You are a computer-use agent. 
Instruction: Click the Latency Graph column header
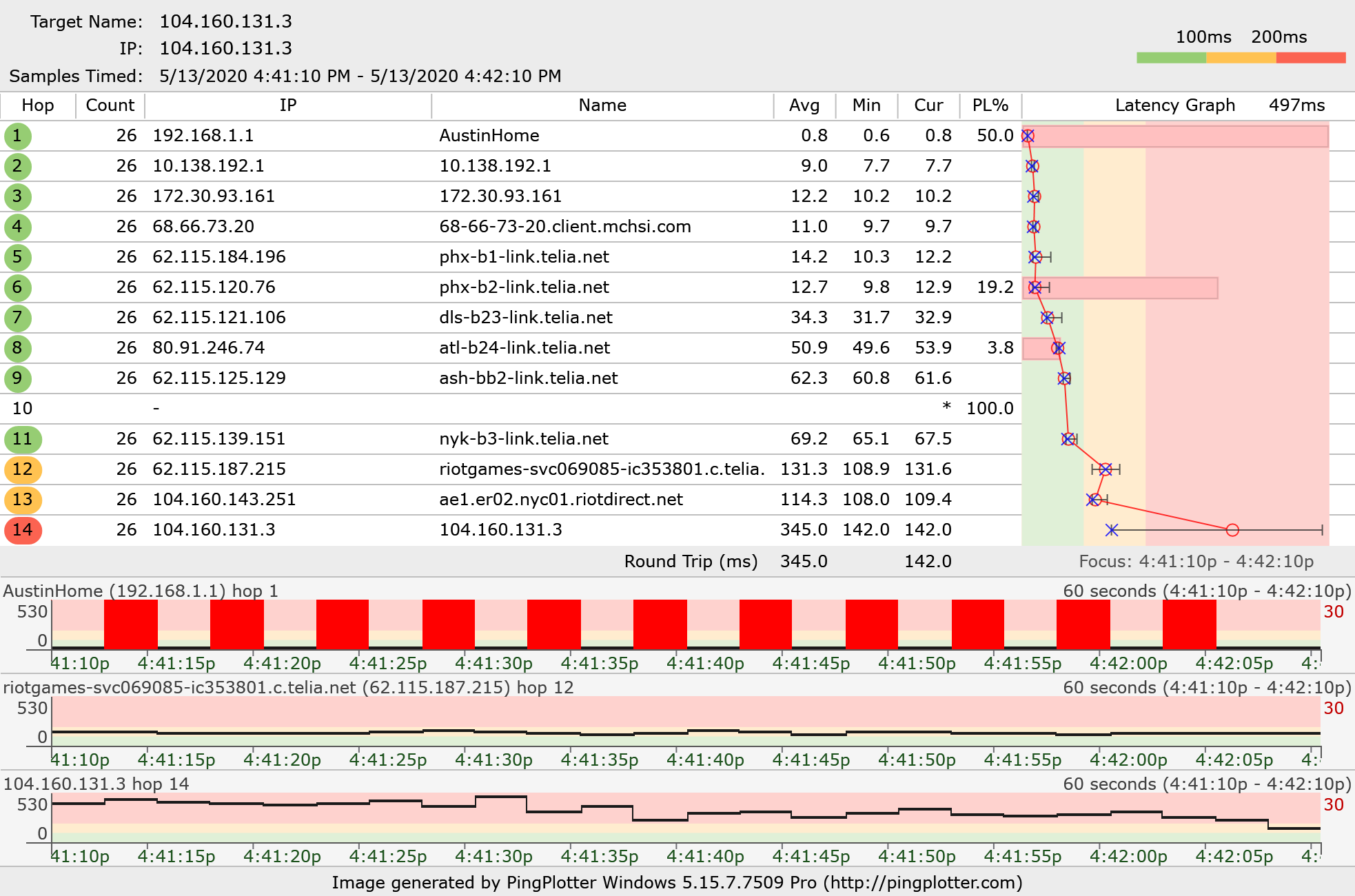coord(1174,105)
